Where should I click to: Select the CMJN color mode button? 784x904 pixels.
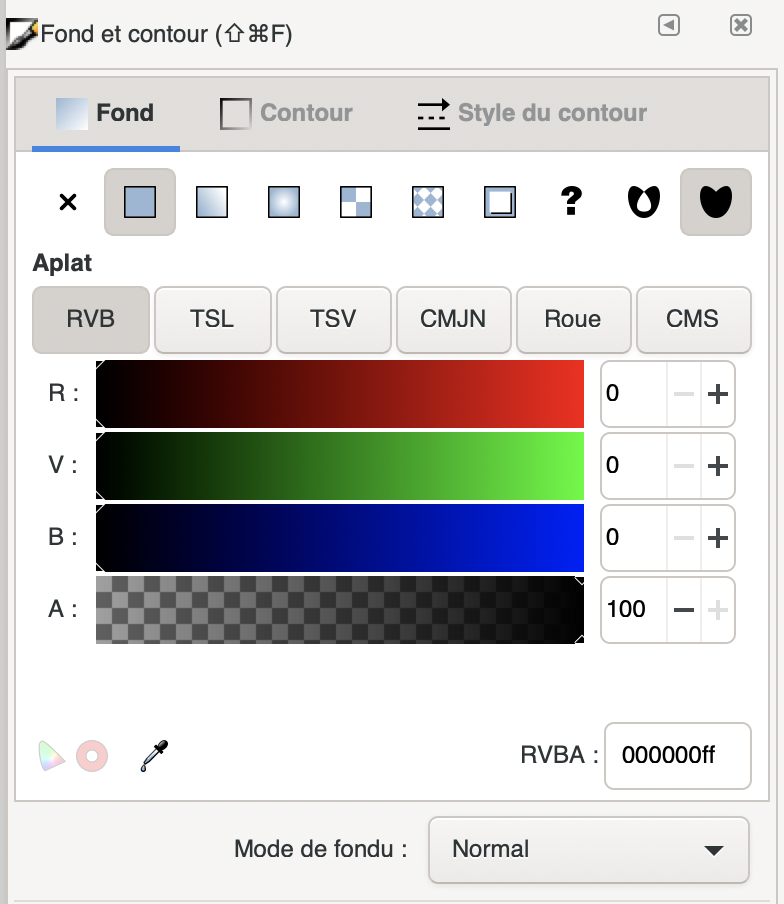453,320
